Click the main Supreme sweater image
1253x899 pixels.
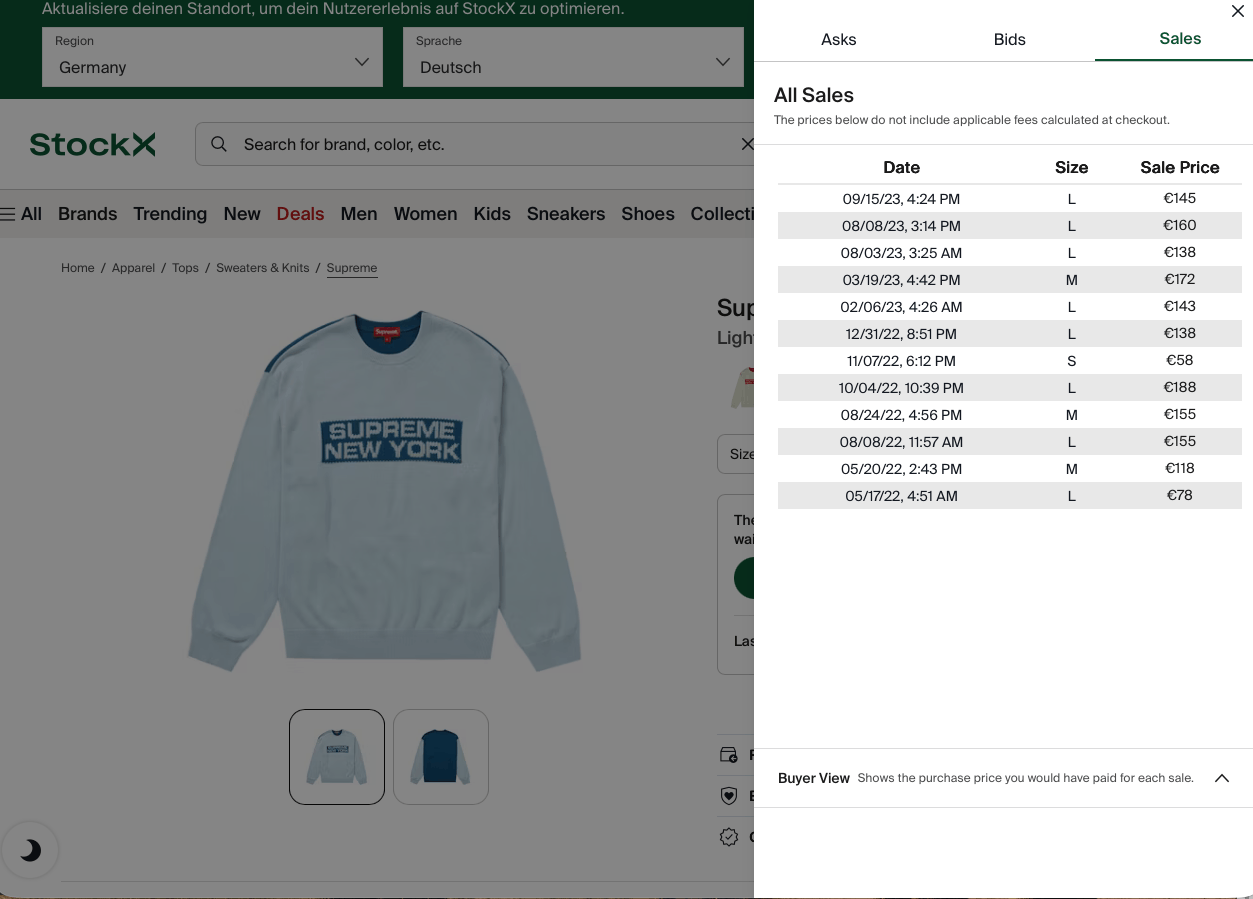pos(385,490)
